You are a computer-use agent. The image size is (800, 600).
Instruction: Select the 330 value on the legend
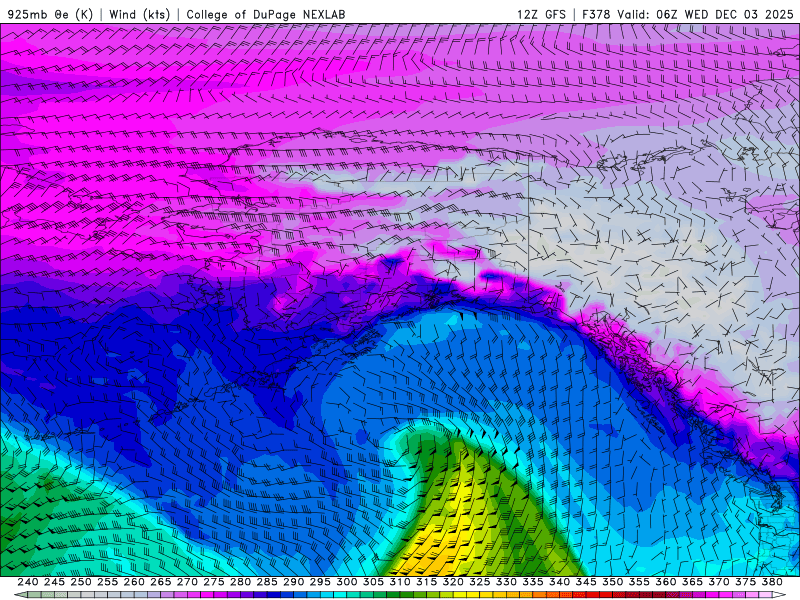(506, 582)
